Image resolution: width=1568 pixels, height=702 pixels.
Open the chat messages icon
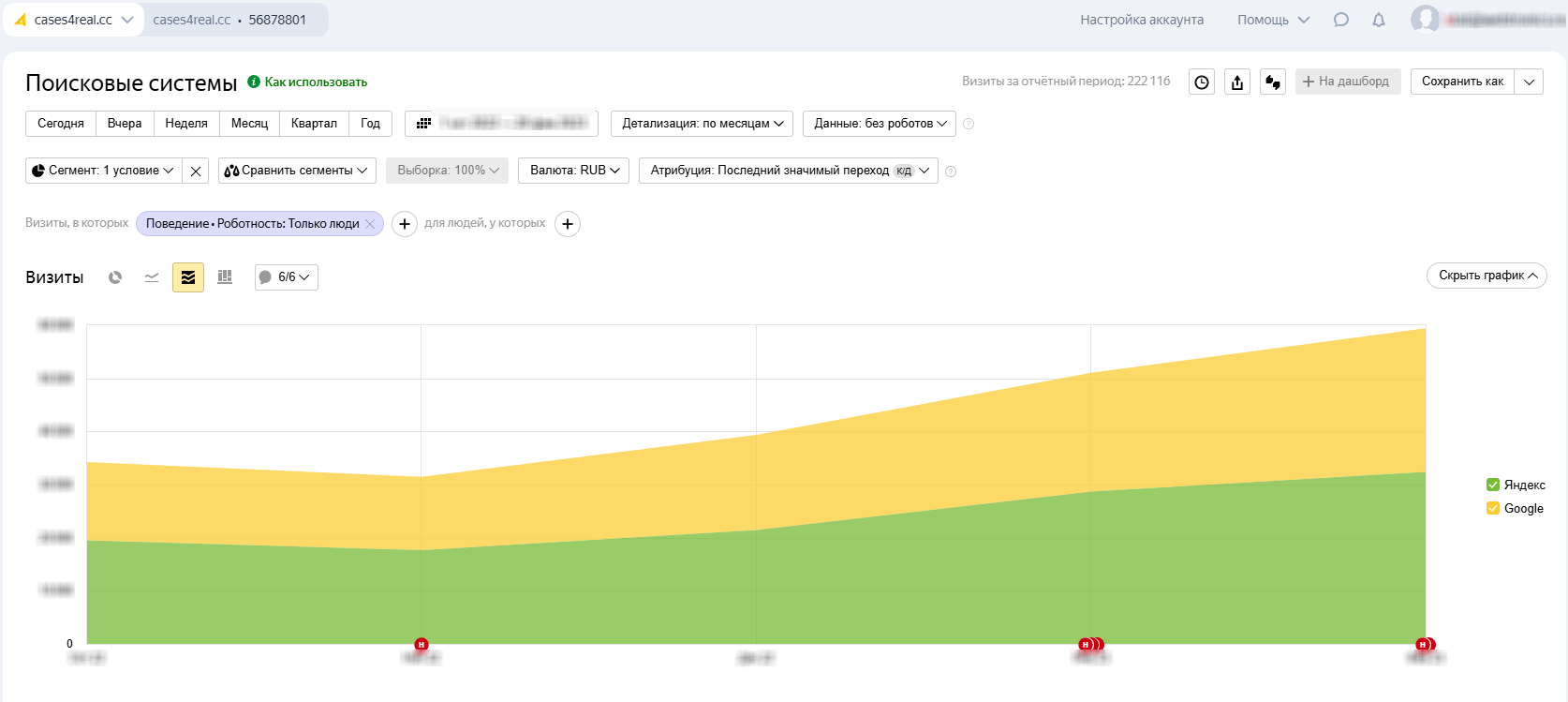[x=1341, y=20]
